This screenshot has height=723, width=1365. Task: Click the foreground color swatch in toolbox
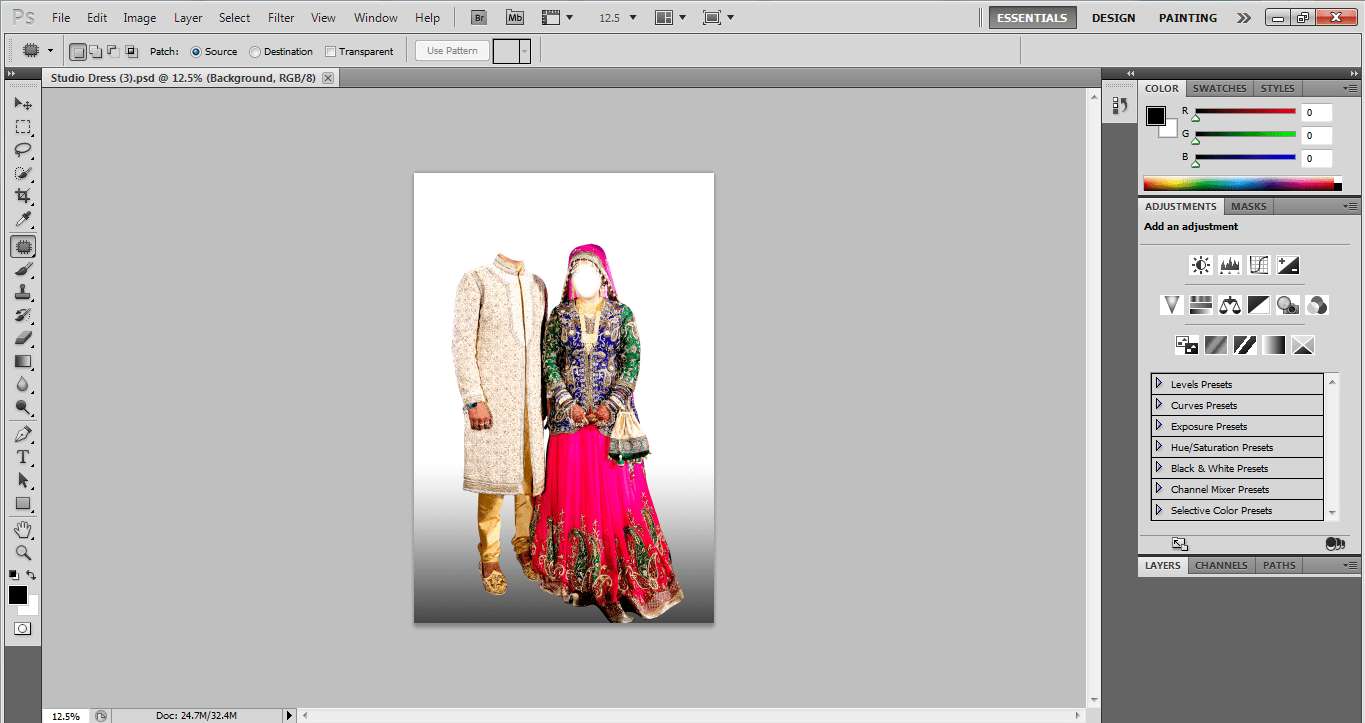[18, 595]
